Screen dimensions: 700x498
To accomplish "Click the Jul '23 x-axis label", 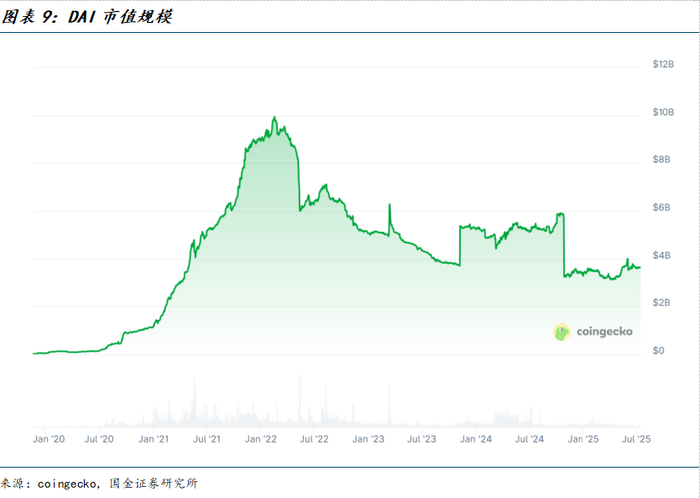I will coord(421,439).
